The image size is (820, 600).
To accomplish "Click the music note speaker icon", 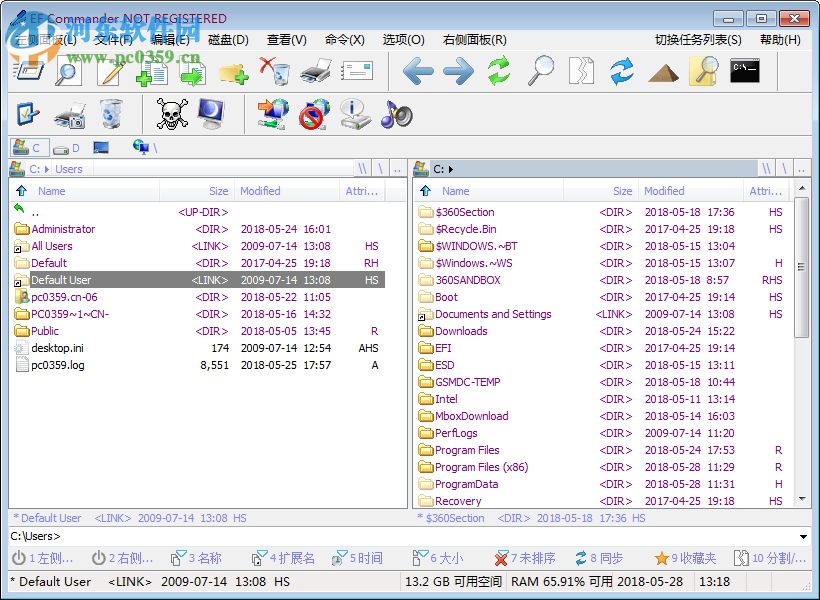I will click(396, 114).
